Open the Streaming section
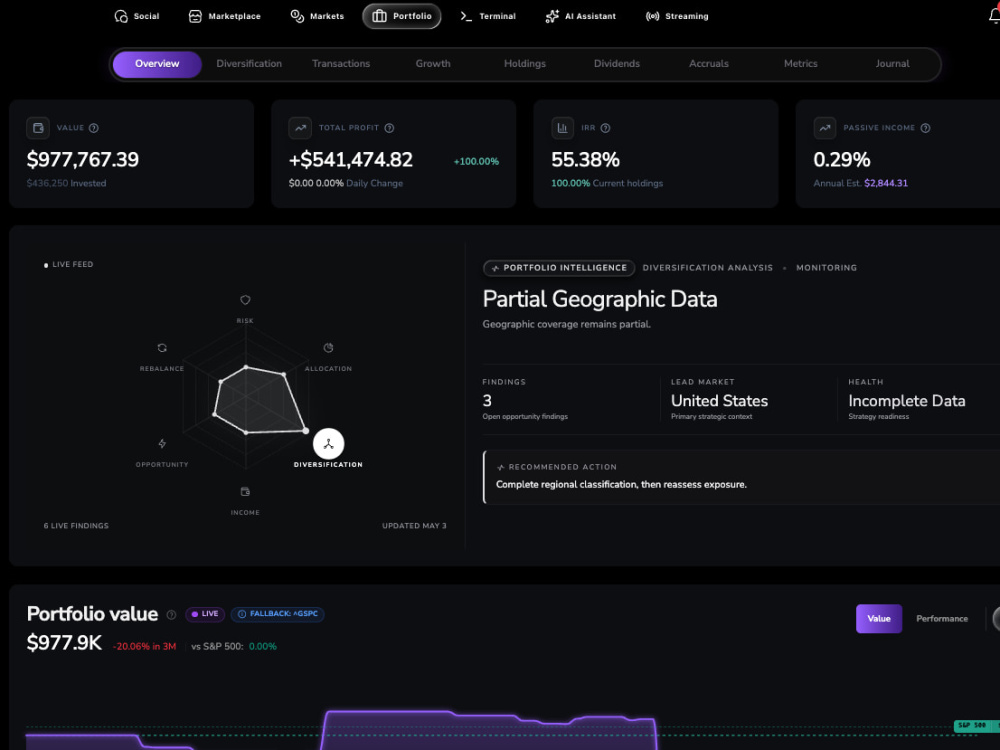Screen dimensions: 1000x750 tap(677, 17)
